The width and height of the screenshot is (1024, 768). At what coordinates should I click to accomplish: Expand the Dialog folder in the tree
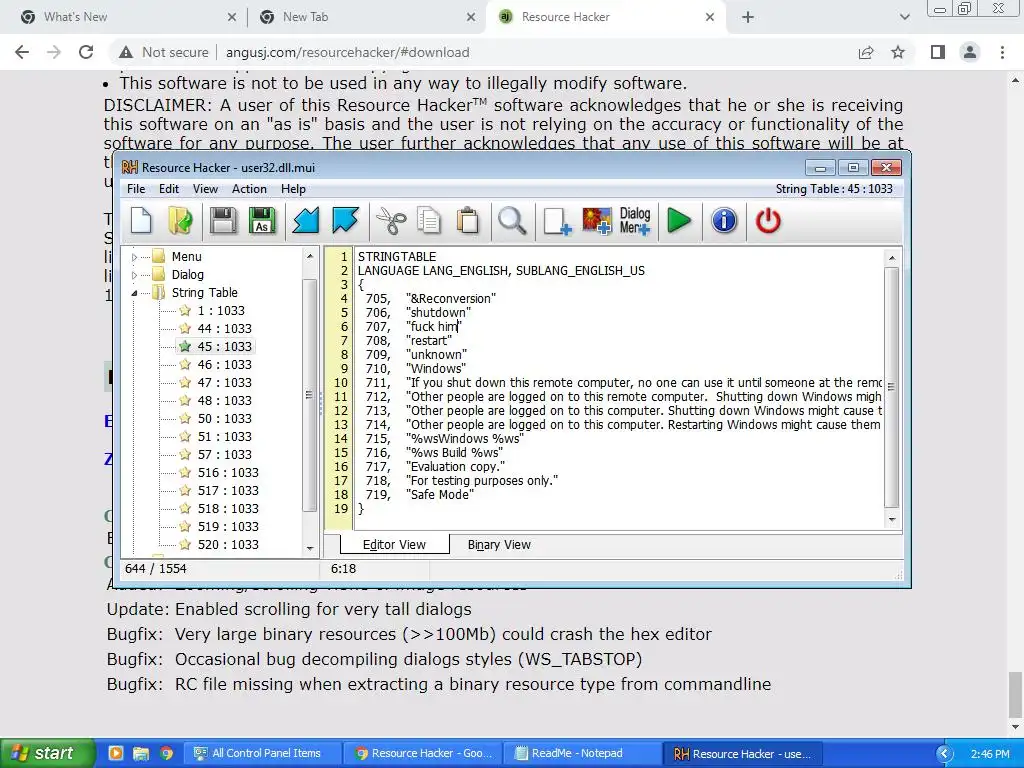(x=135, y=275)
